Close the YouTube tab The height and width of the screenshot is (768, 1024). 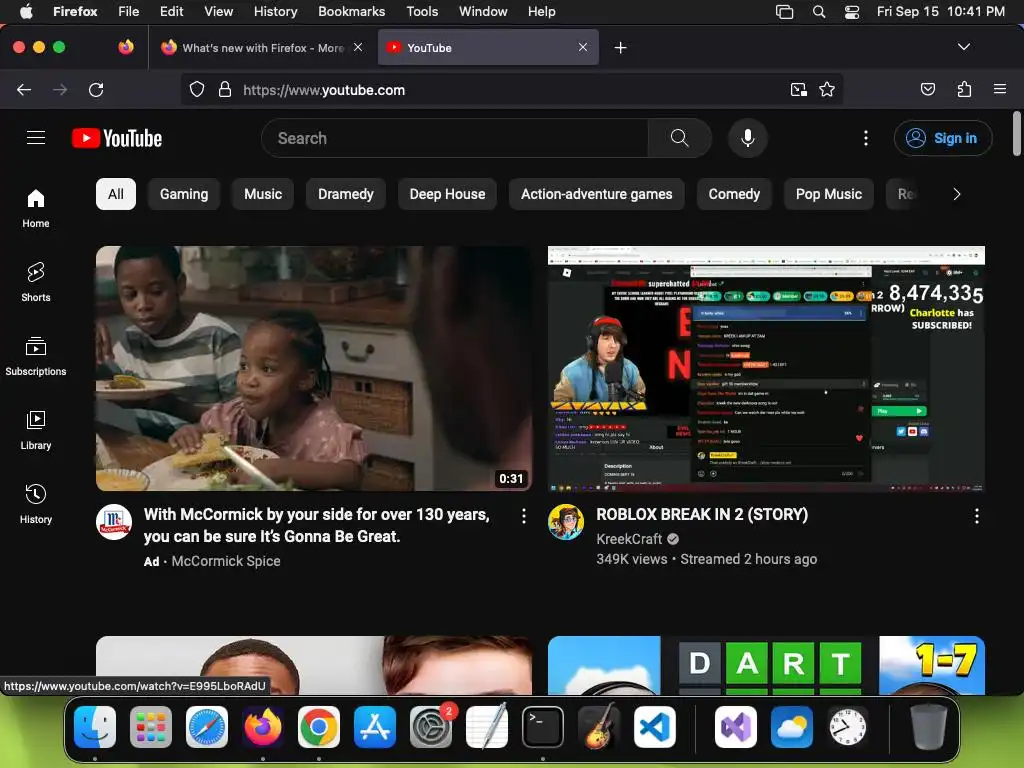(583, 47)
